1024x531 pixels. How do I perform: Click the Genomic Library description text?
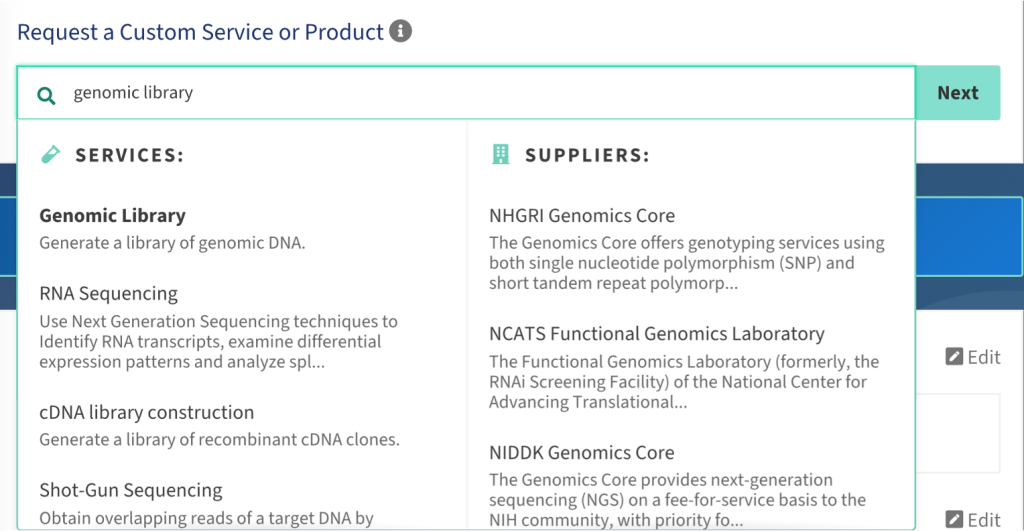tap(172, 242)
